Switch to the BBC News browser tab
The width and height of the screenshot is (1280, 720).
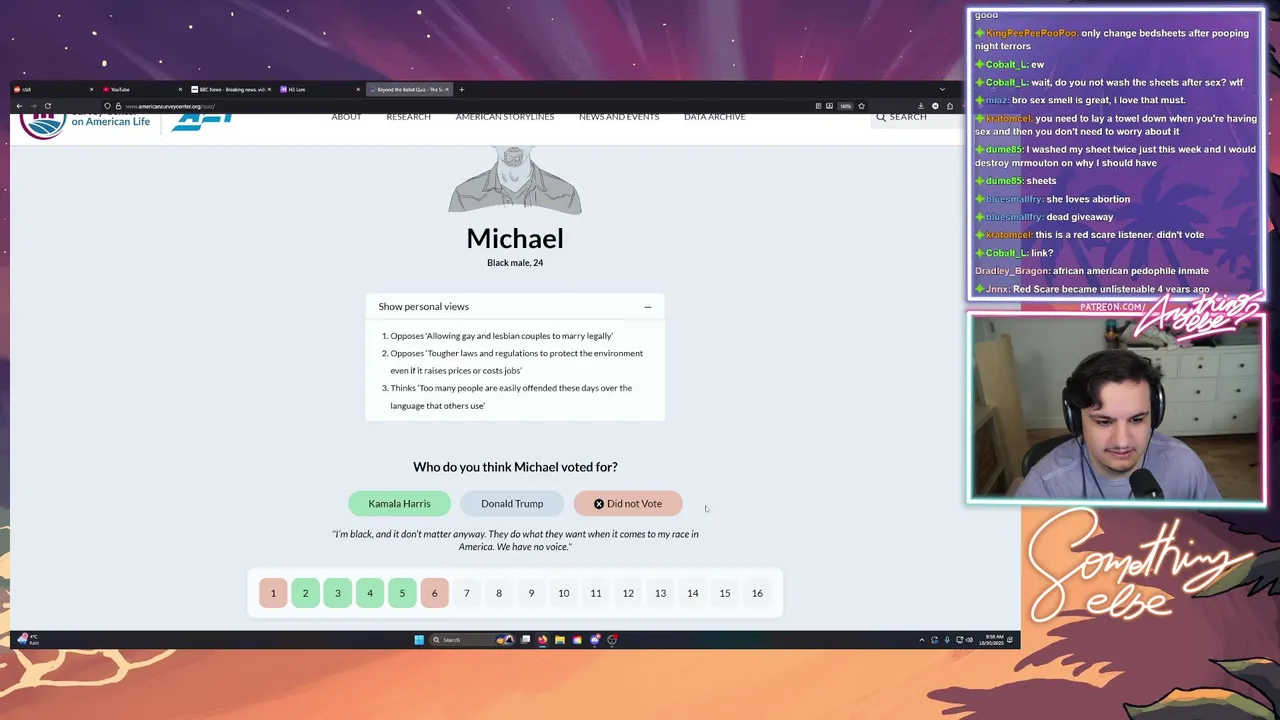tap(229, 89)
